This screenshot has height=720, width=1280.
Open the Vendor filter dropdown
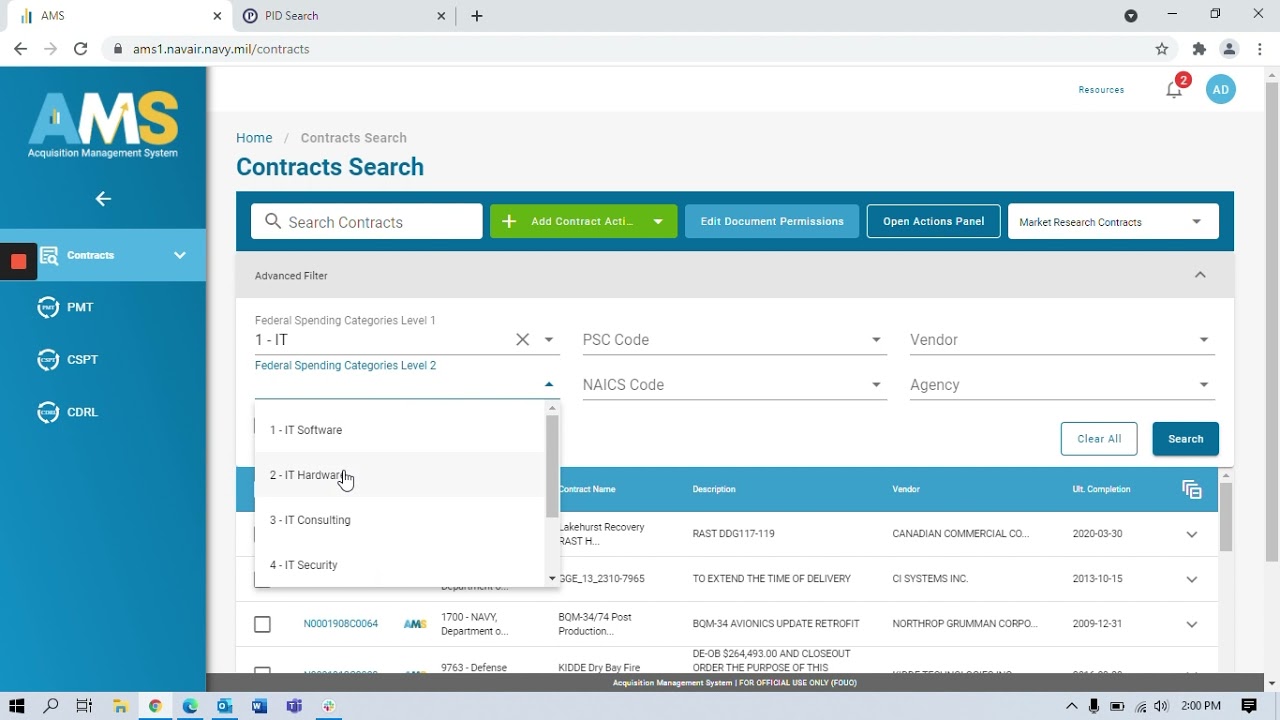click(1062, 340)
